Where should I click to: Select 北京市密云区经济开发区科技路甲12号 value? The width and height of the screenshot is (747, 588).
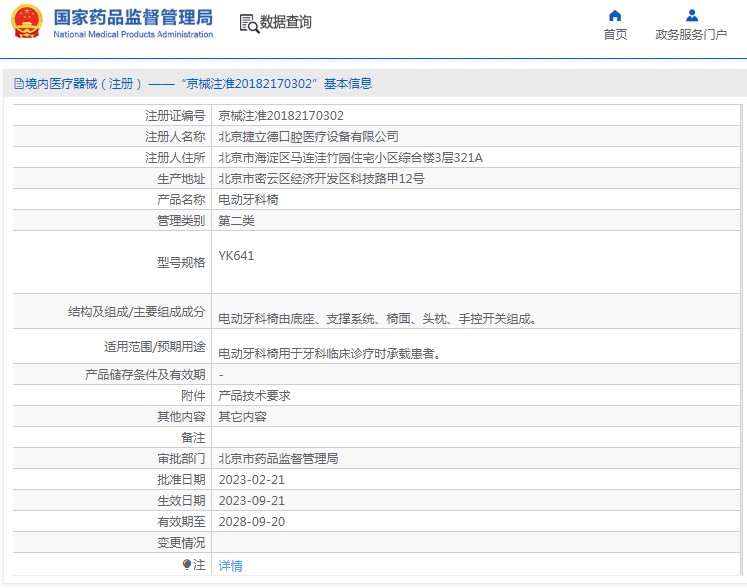point(322,179)
